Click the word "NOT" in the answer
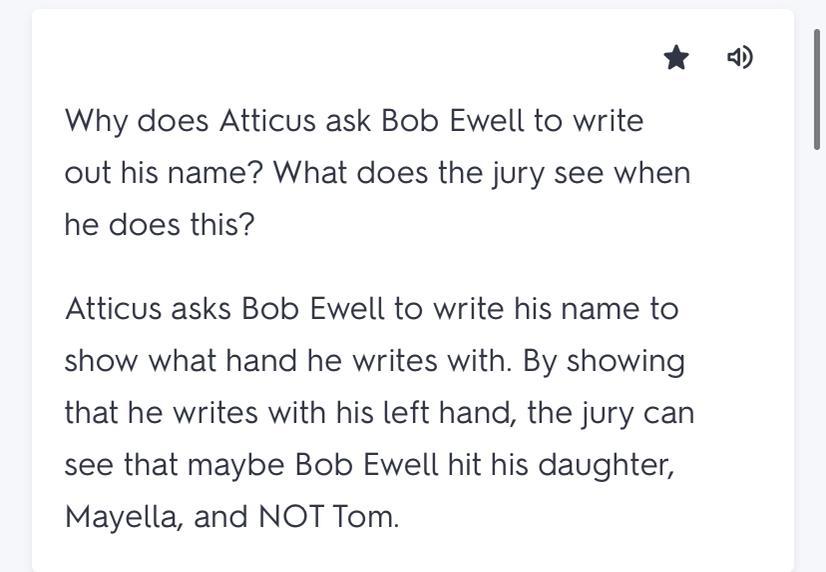 [290, 516]
